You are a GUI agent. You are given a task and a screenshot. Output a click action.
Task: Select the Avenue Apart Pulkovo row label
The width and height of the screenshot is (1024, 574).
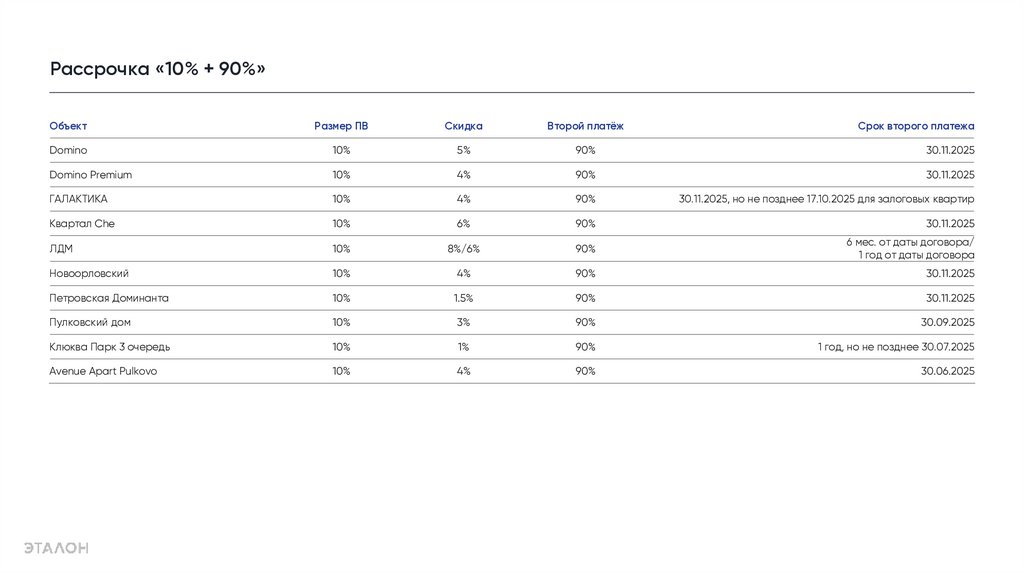tap(103, 371)
